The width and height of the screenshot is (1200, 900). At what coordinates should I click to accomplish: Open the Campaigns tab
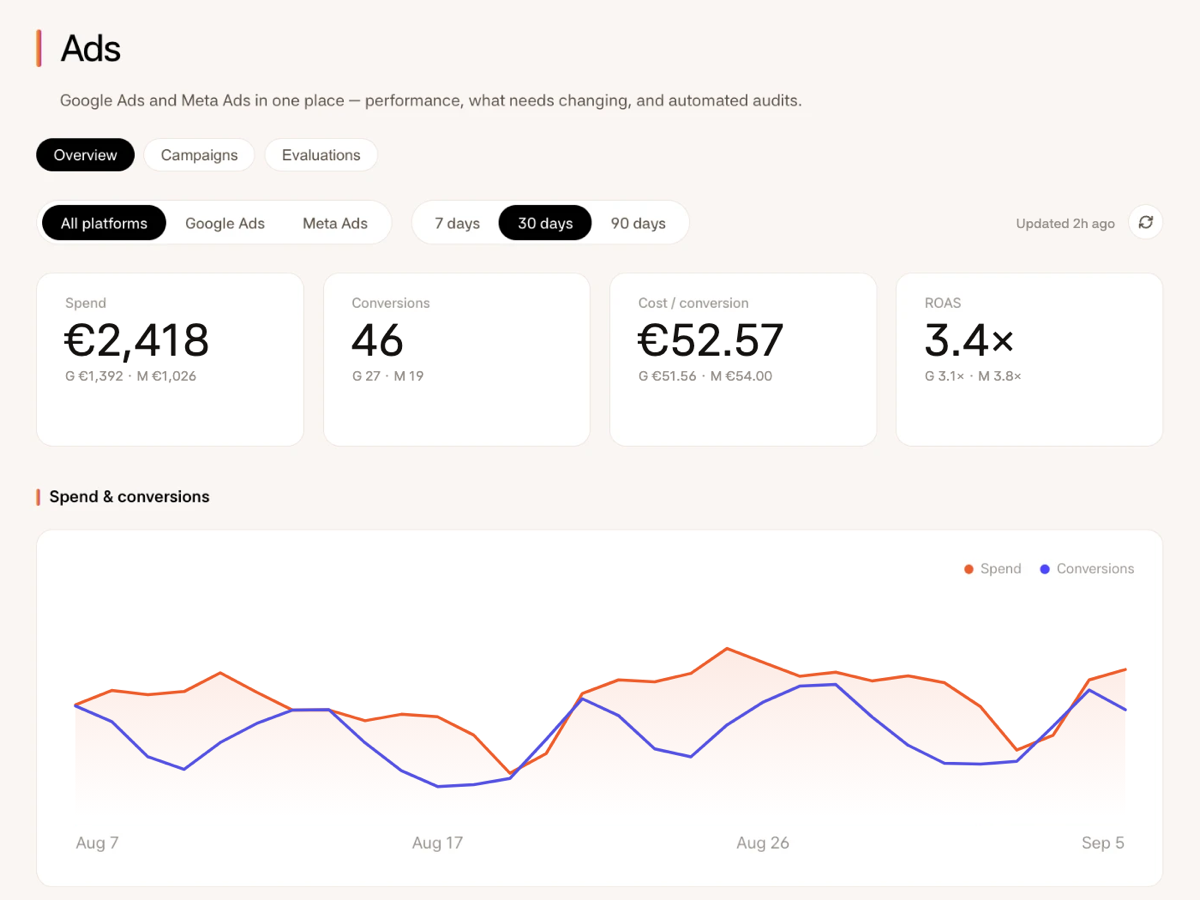click(199, 155)
